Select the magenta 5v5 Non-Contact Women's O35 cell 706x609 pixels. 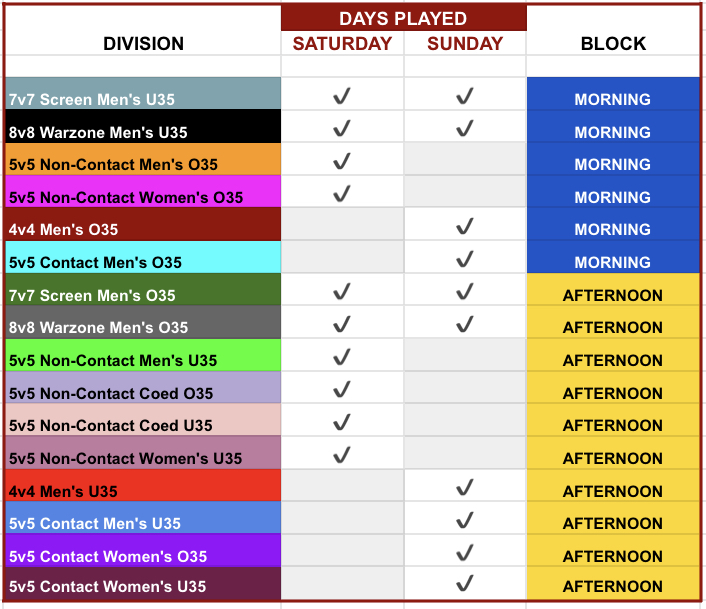(143, 195)
